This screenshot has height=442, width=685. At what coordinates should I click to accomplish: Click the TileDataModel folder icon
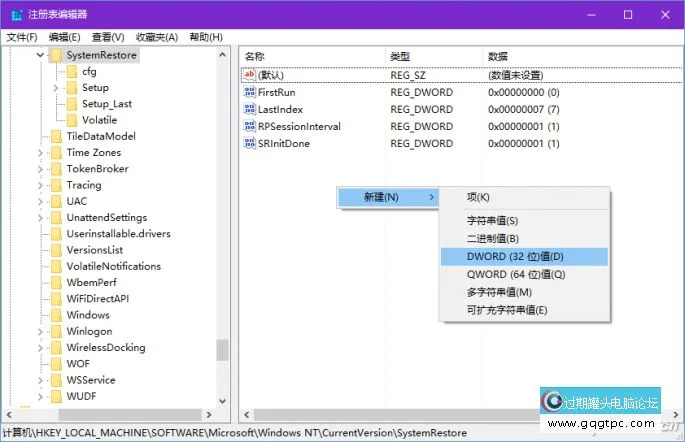point(56,136)
